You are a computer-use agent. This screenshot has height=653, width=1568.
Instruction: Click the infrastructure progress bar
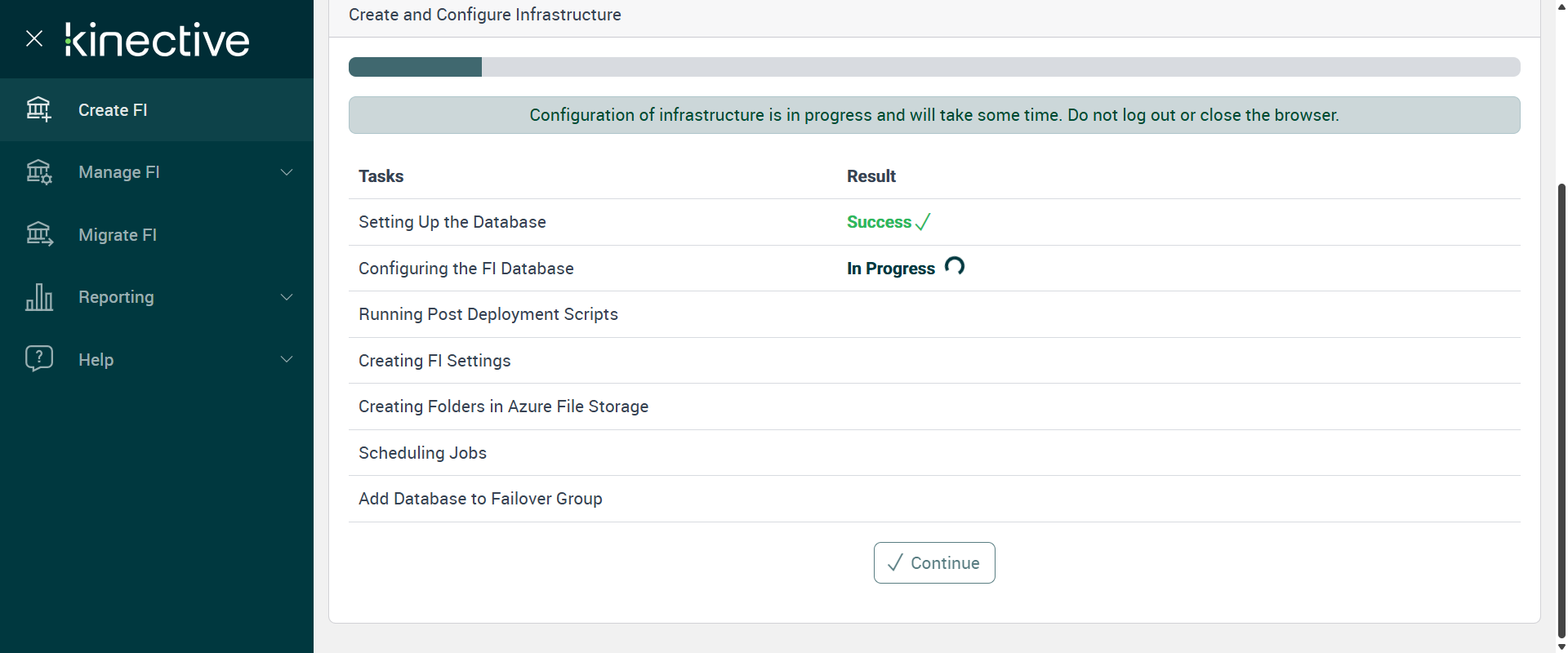(933, 67)
